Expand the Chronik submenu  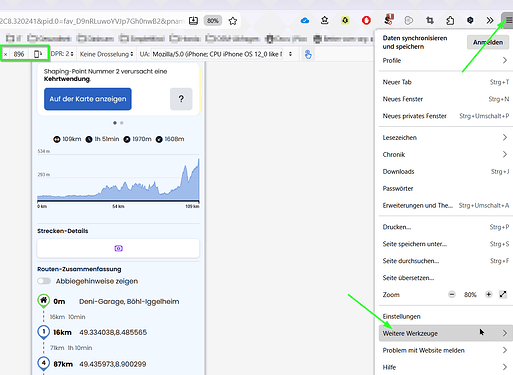(x=446, y=154)
